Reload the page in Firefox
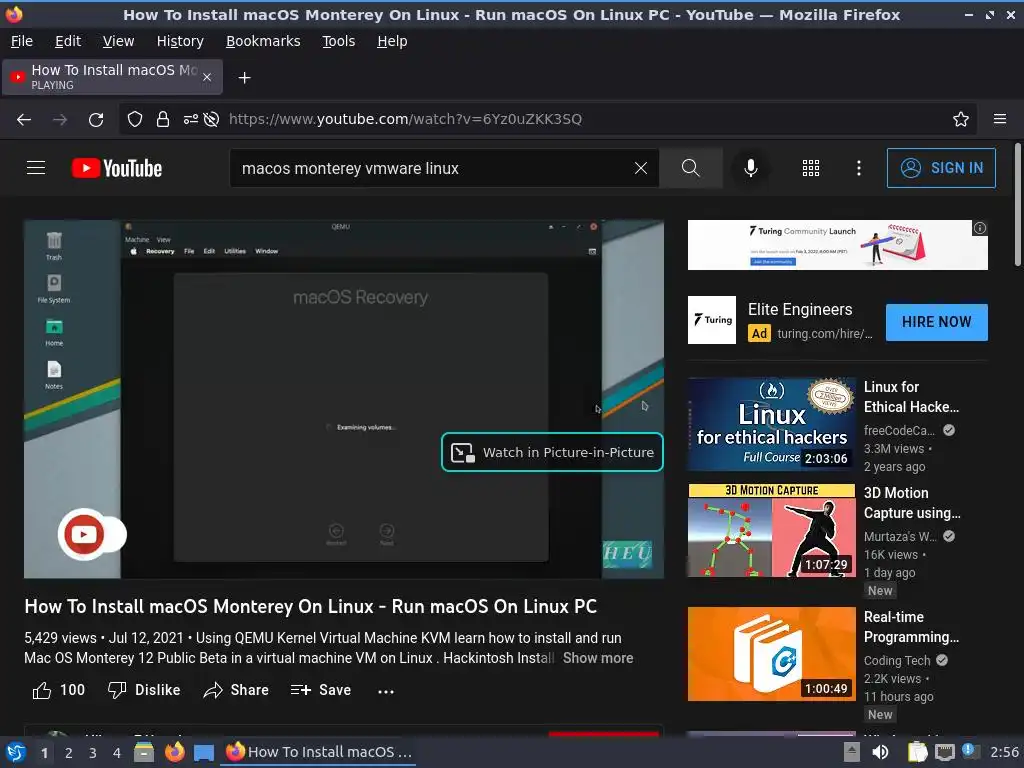 (x=96, y=120)
